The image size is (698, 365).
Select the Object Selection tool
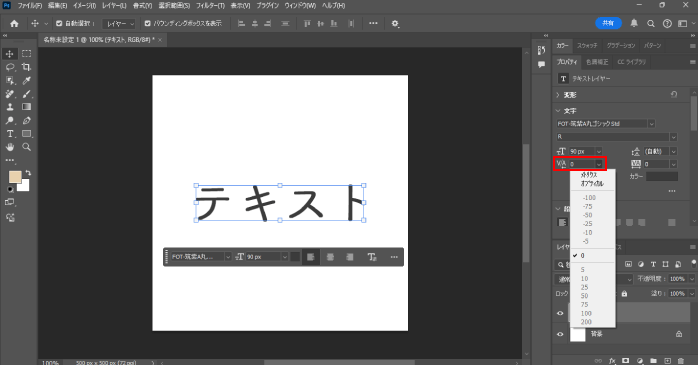(x=10, y=81)
